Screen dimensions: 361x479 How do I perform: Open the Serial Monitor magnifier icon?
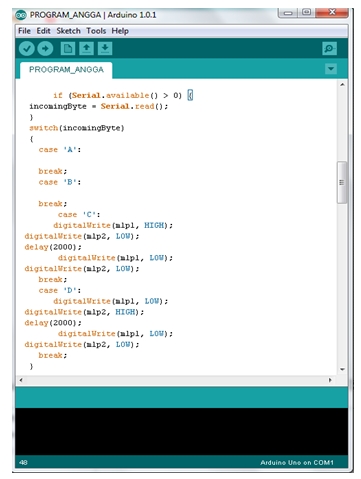(x=329, y=49)
